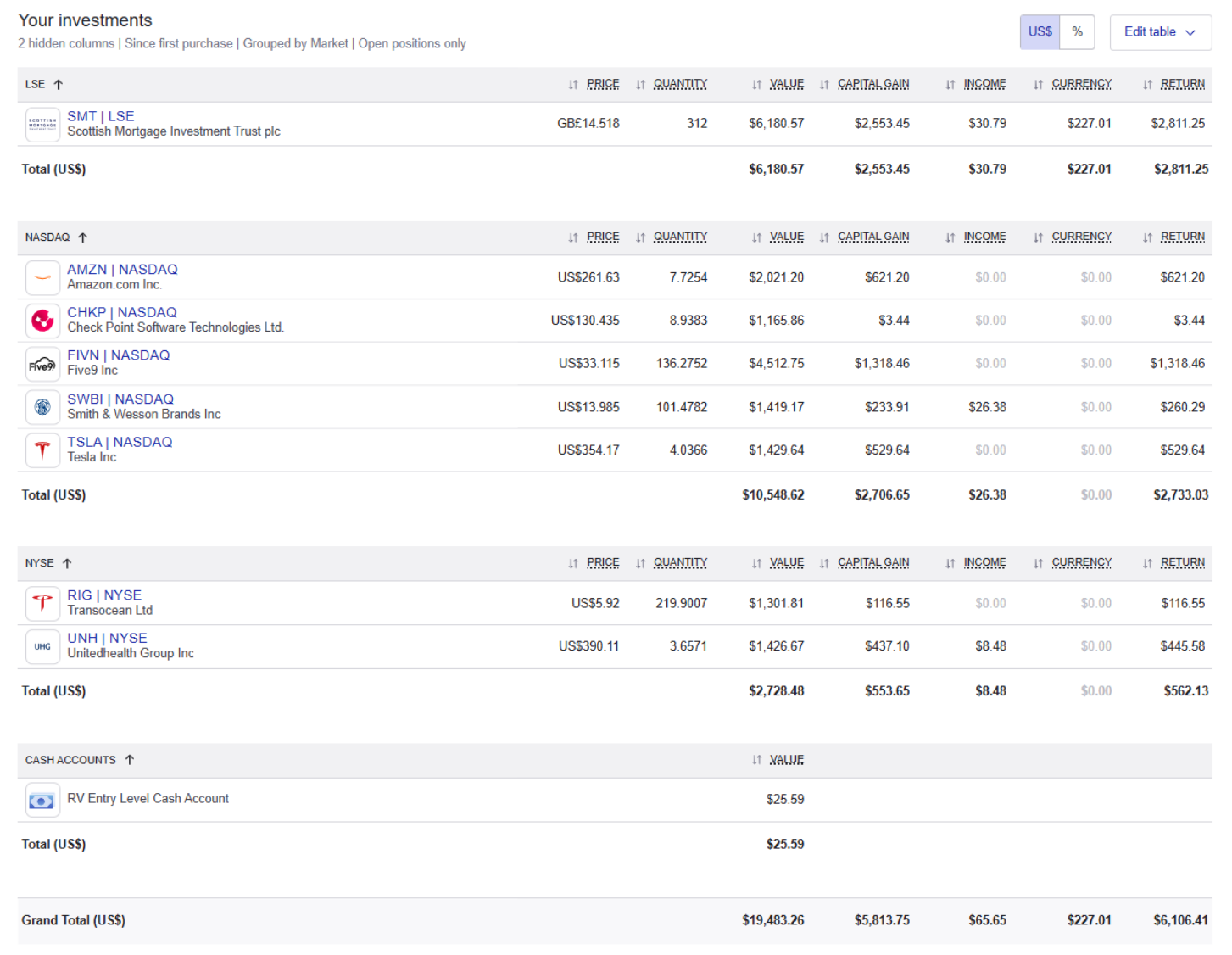The width and height of the screenshot is (1232, 955).
Task: Click the sort arrow beside the NYSE group heading
Action: click(x=67, y=563)
